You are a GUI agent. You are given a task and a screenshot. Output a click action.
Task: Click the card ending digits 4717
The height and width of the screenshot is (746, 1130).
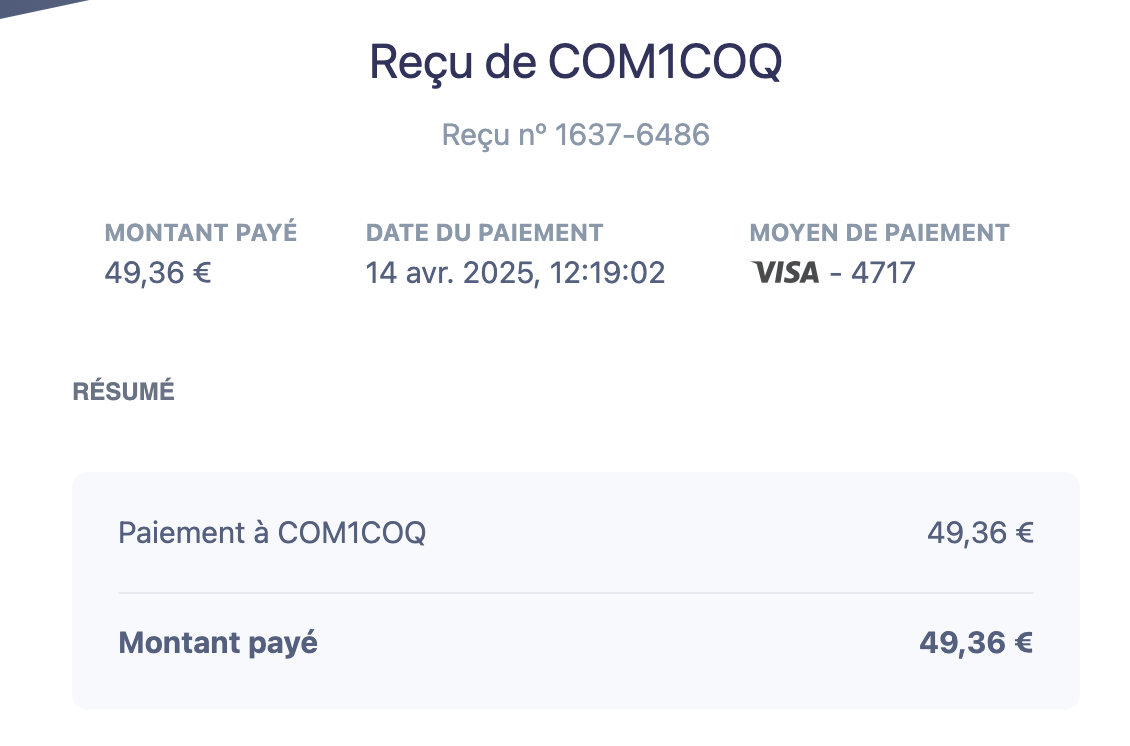tap(883, 273)
